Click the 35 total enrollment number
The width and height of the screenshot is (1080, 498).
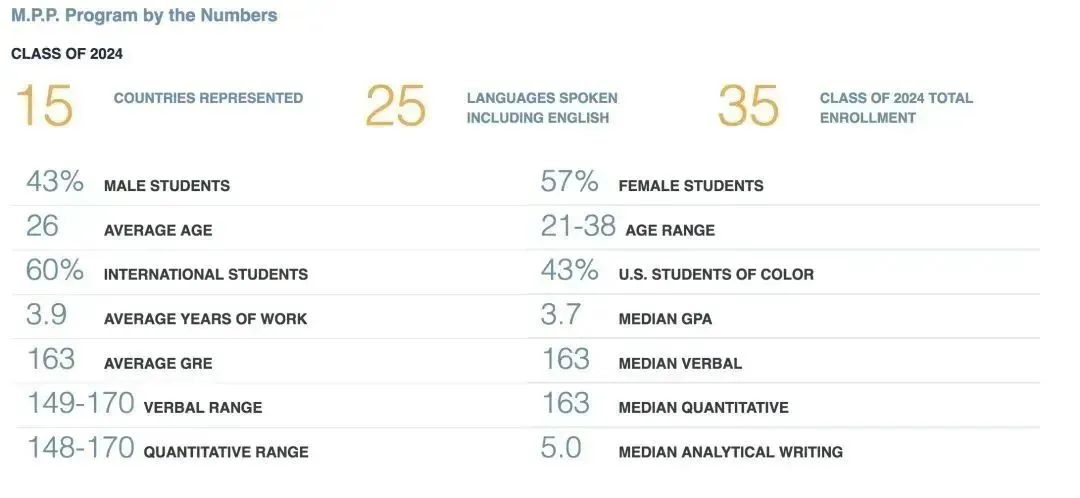click(x=748, y=106)
